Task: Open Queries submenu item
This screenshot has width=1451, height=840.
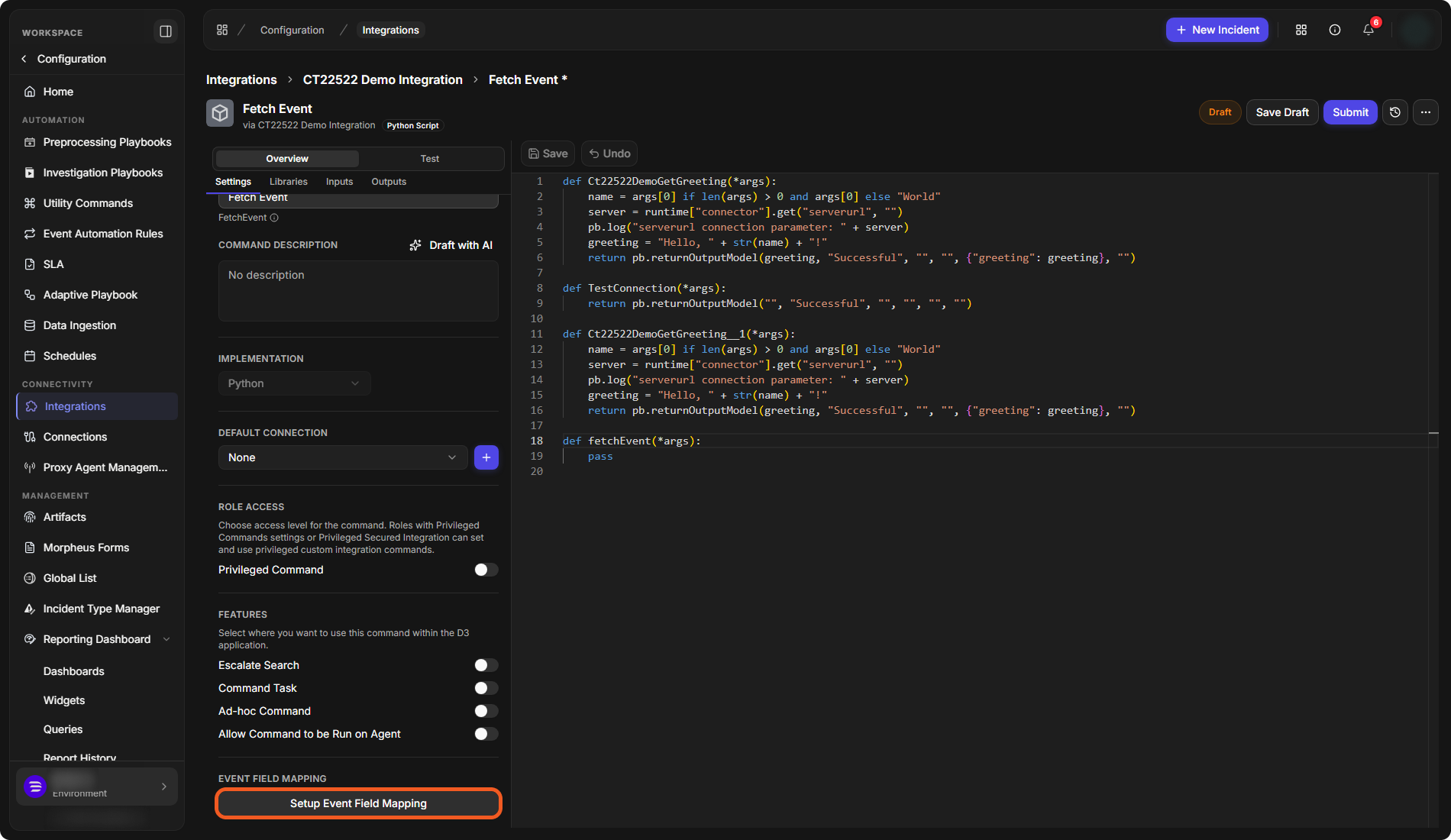Action: coord(63,729)
